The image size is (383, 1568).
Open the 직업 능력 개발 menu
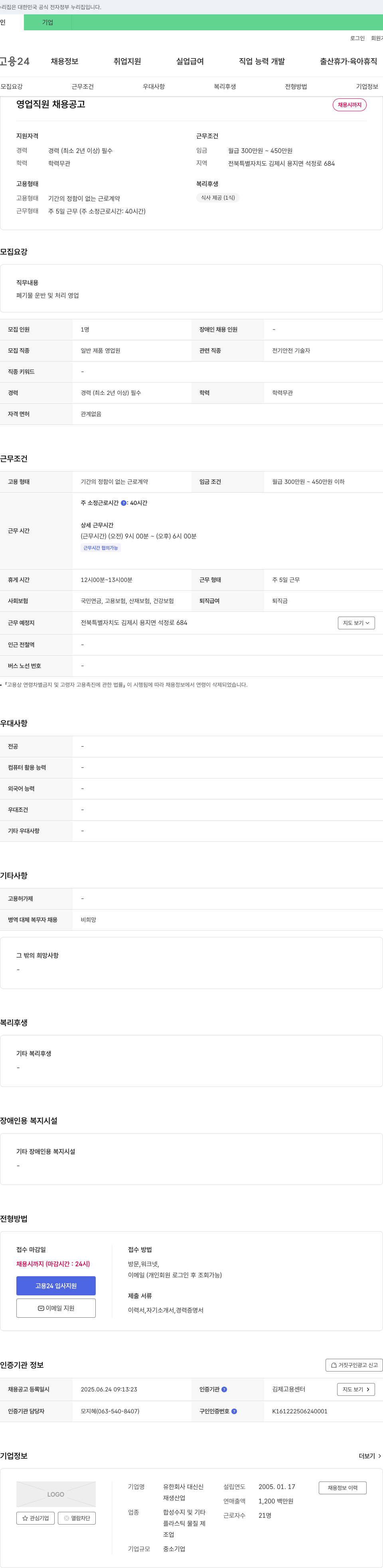tap(262, 61)
